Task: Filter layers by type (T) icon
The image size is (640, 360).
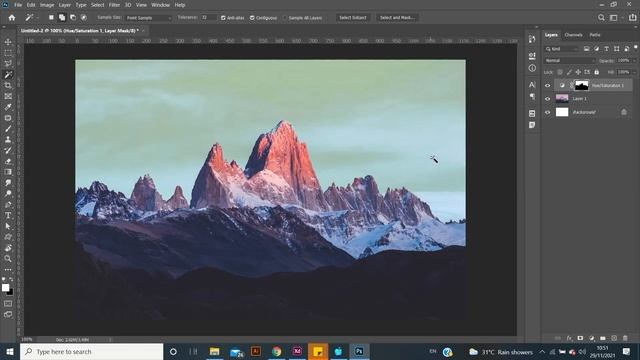Action: pyautogui.click(x=607, y=49)
